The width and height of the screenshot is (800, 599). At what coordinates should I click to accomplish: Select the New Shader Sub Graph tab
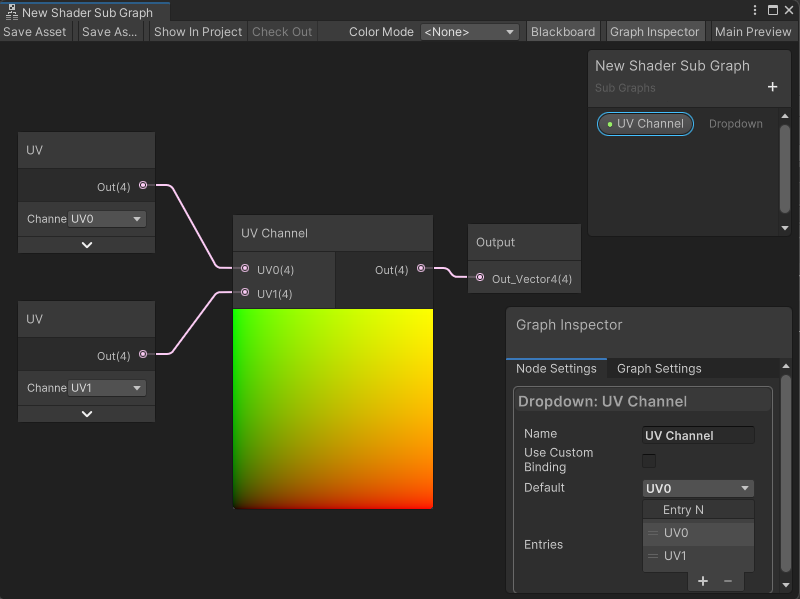[85, 14]
